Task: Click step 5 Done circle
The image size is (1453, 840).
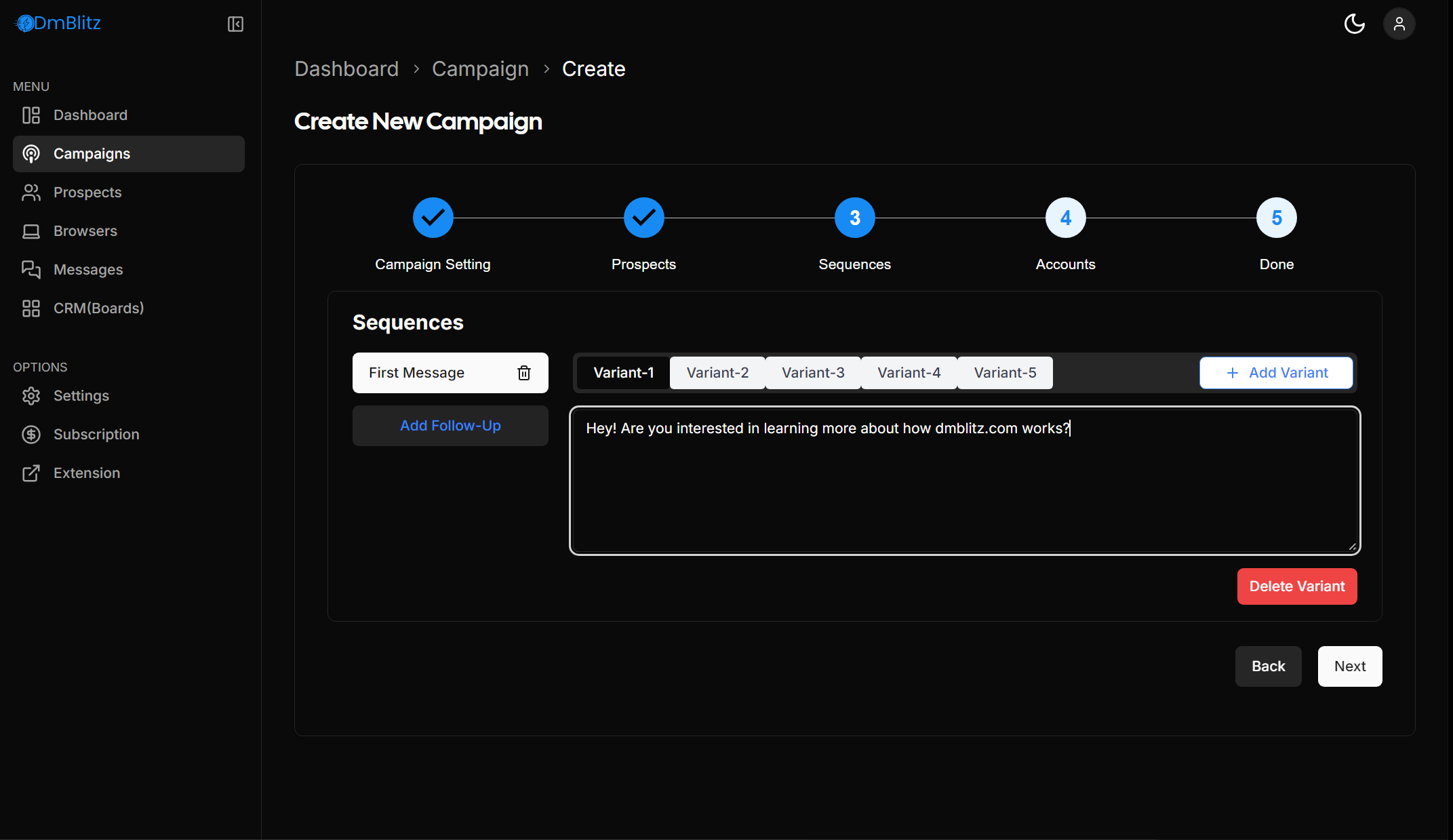Action: [x=1276, y=218]
